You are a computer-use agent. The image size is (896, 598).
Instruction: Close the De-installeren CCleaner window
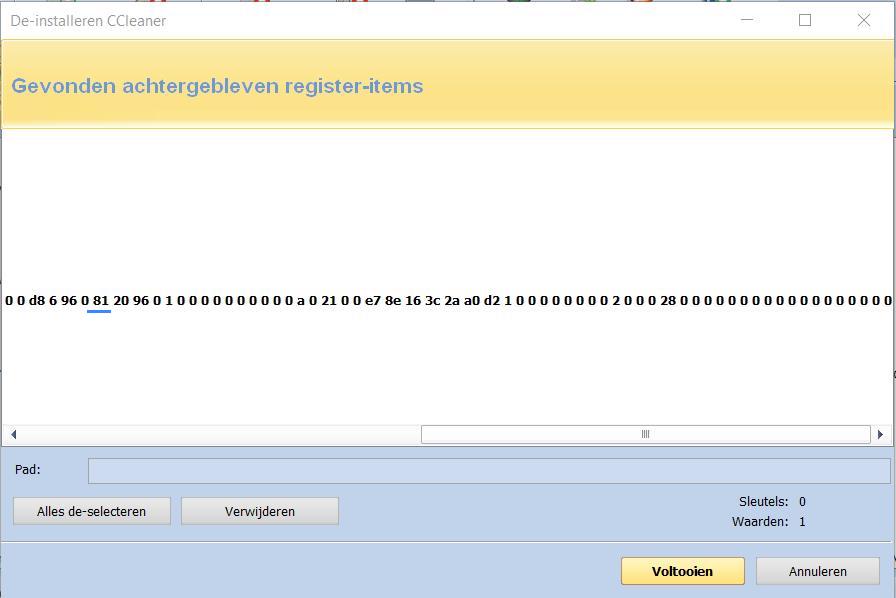coord(864,20)
